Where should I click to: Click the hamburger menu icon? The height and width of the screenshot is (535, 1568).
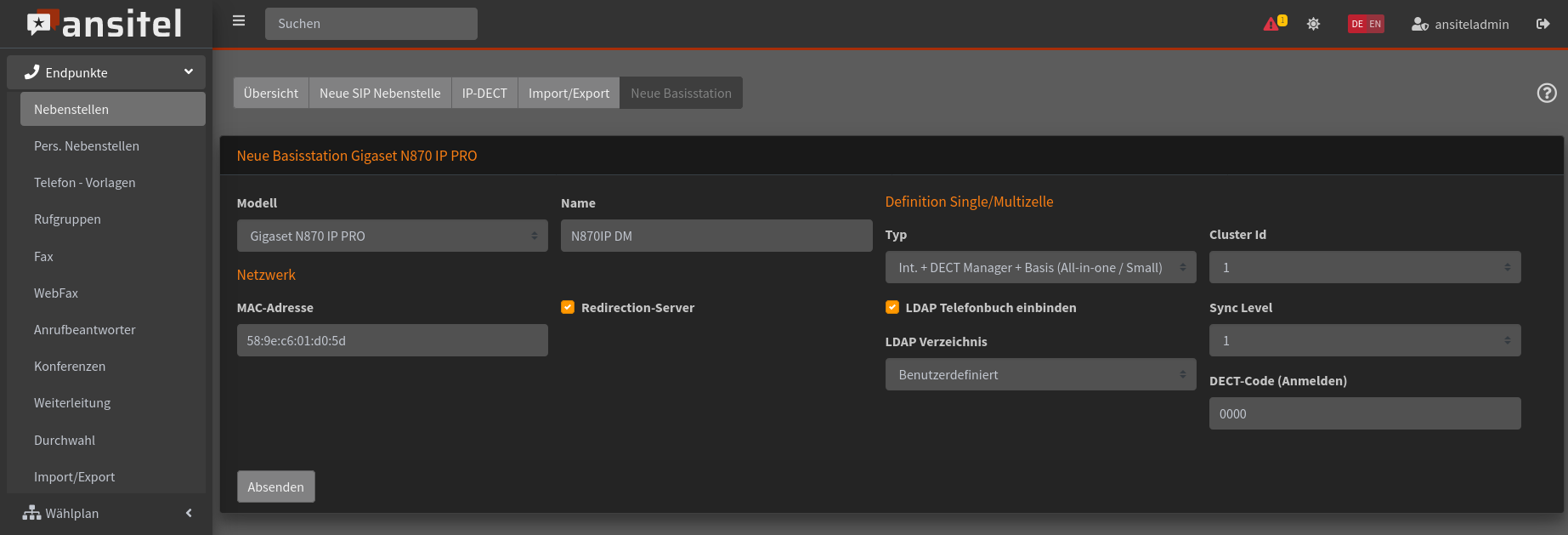pos(239,21)
